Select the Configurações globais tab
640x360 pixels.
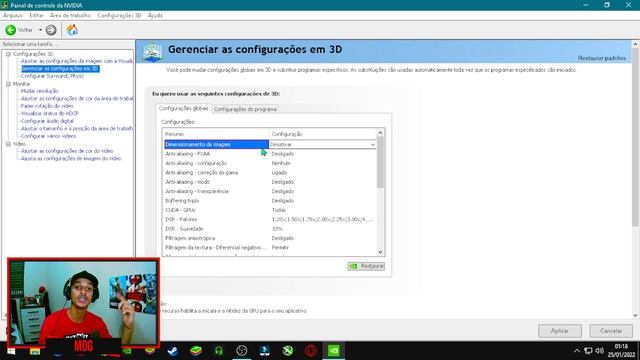point(183,108)
